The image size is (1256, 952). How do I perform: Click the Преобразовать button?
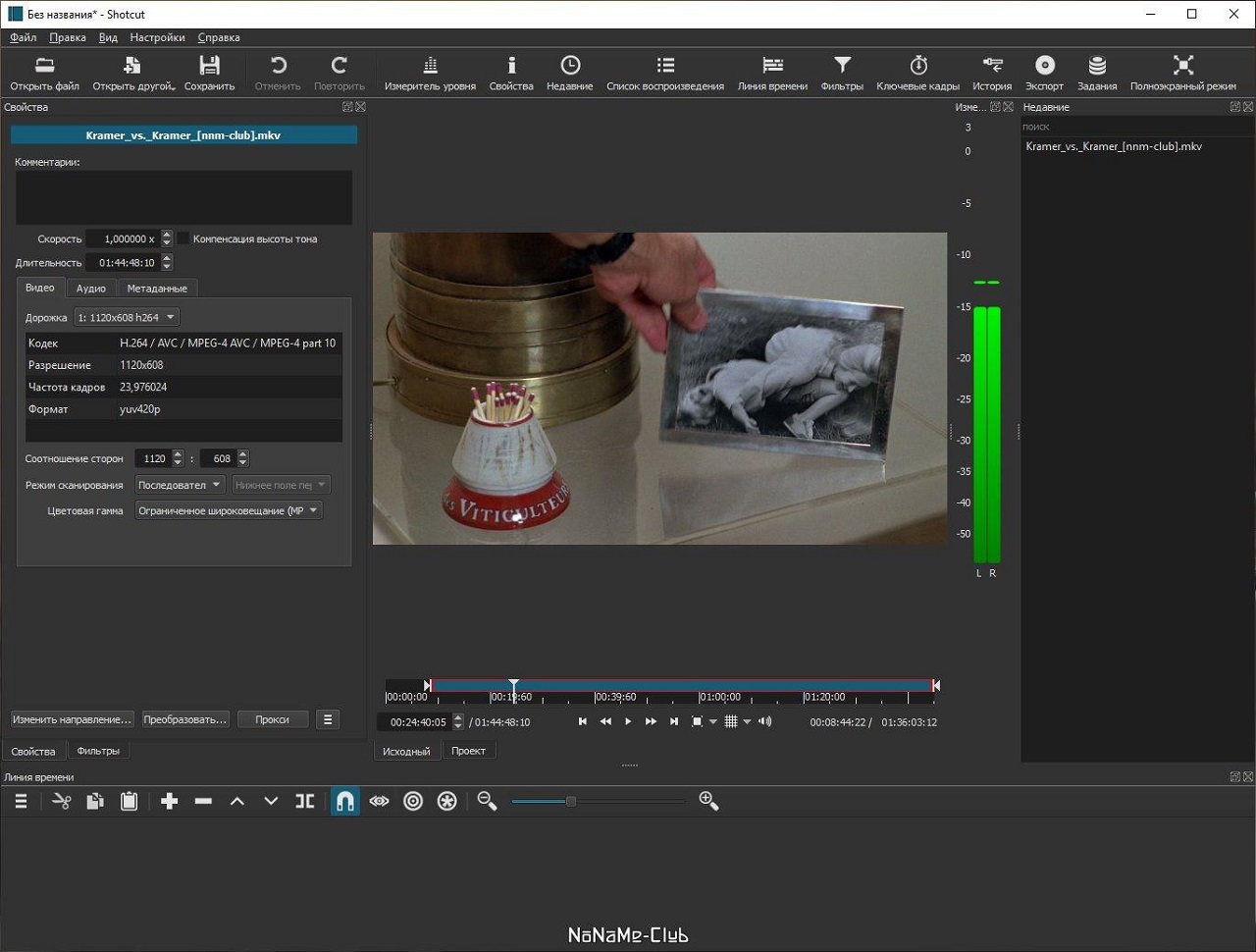(x=184, y=719)
